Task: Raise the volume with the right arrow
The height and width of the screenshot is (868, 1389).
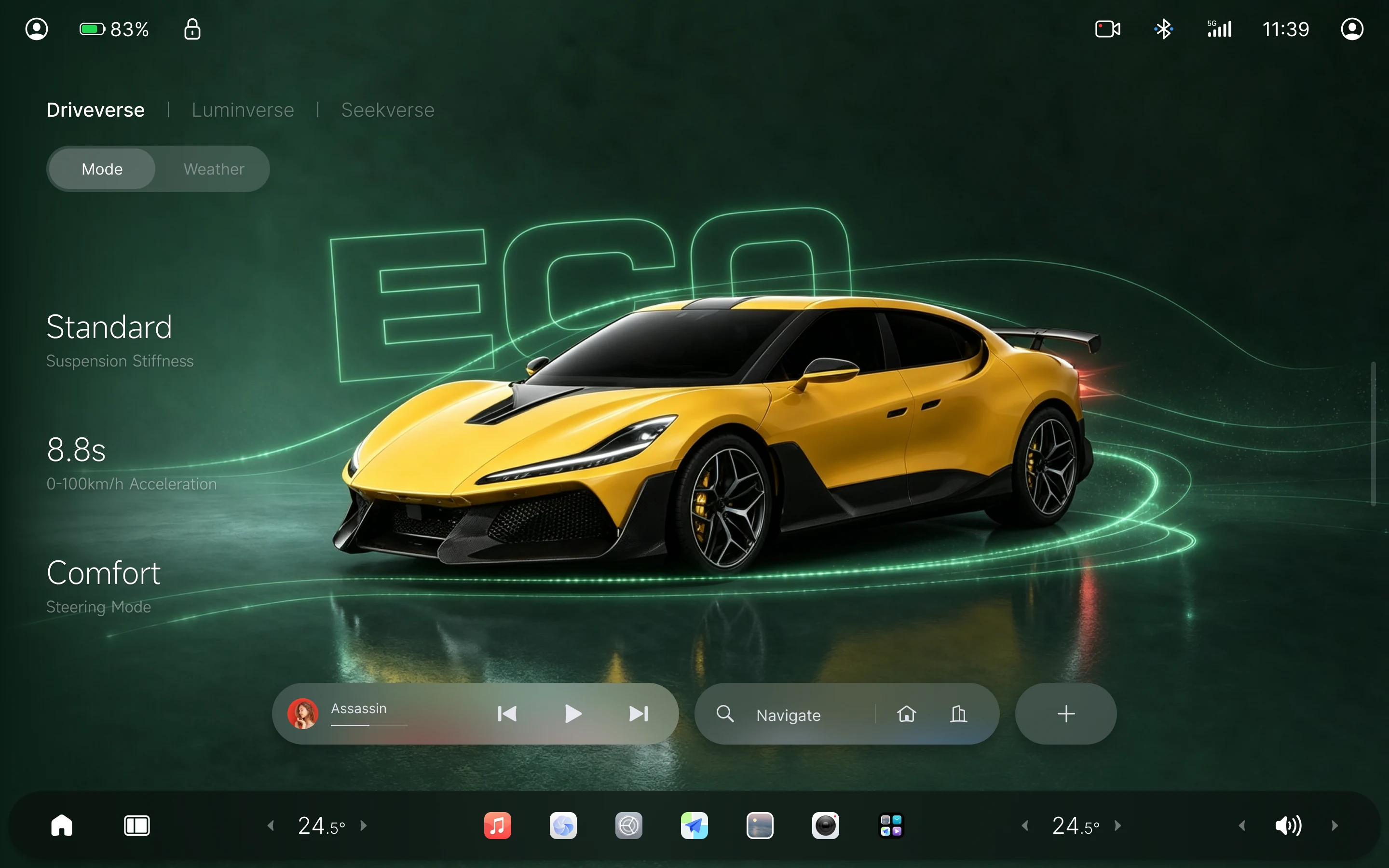Action: [x=1335, y=826]
